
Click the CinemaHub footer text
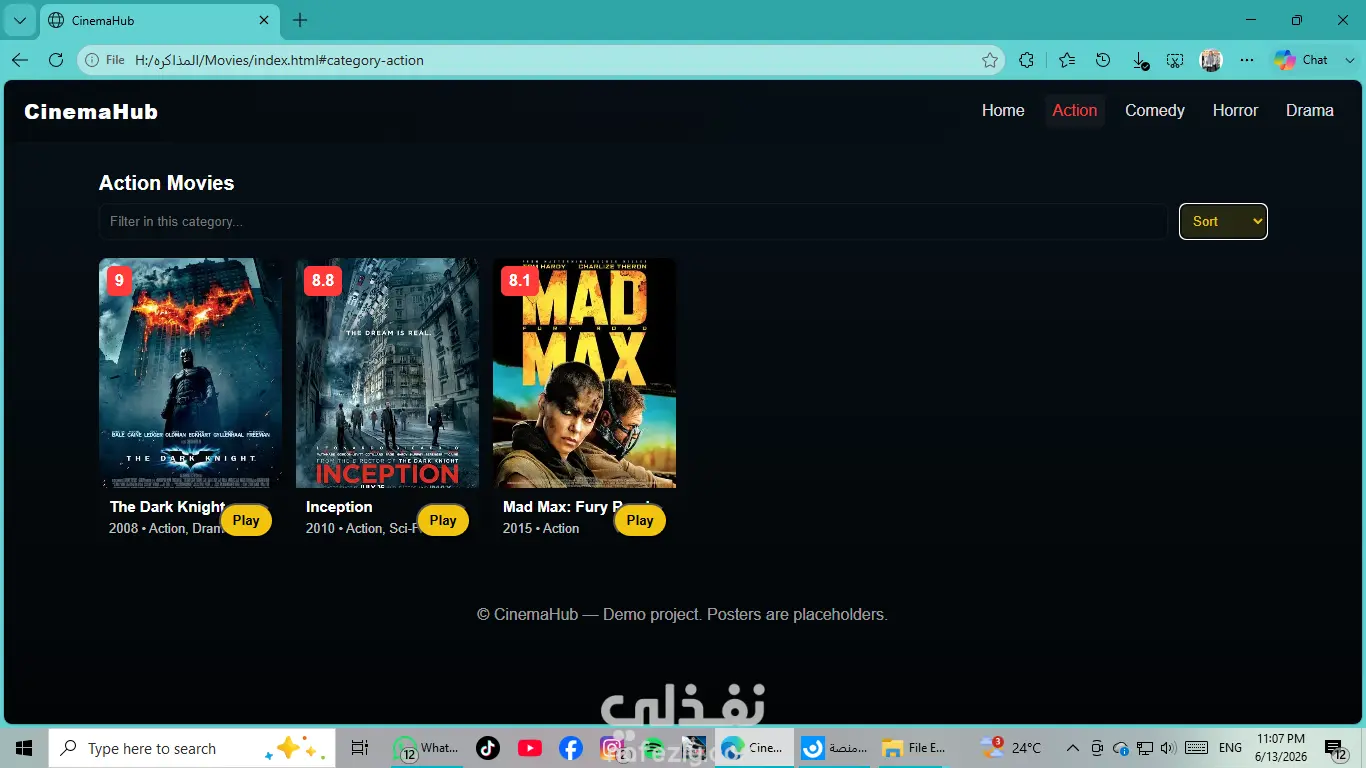(682, 614)
